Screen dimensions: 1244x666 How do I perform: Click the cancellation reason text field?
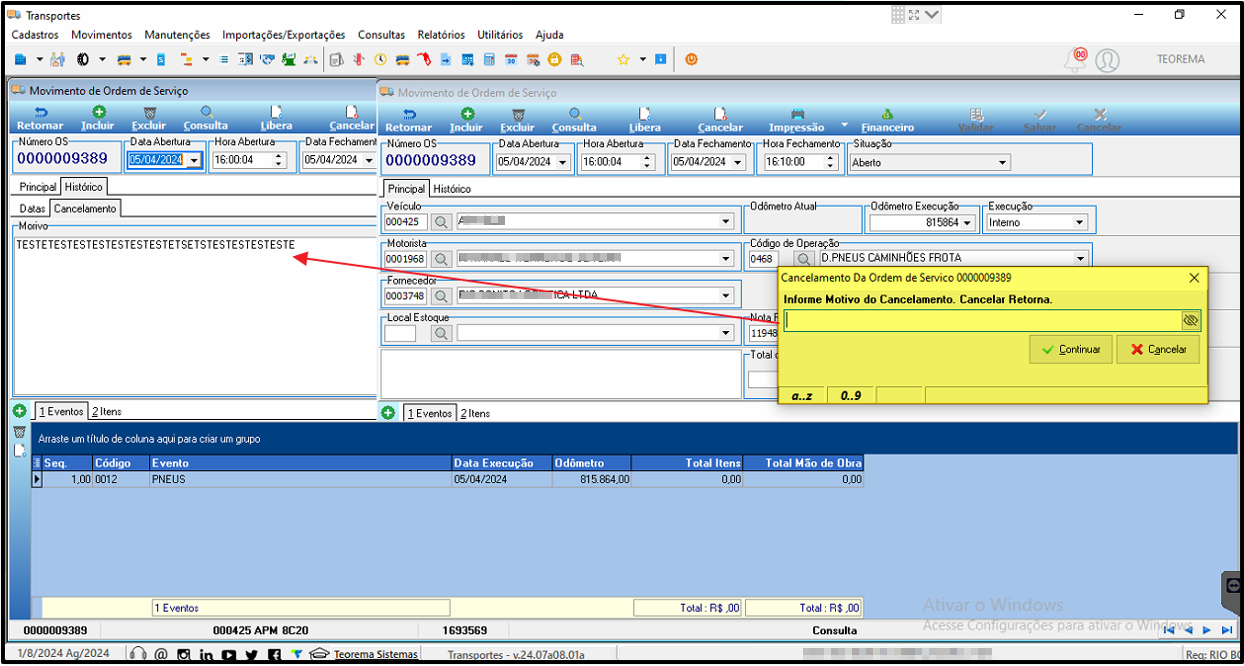tap(982, 321)
